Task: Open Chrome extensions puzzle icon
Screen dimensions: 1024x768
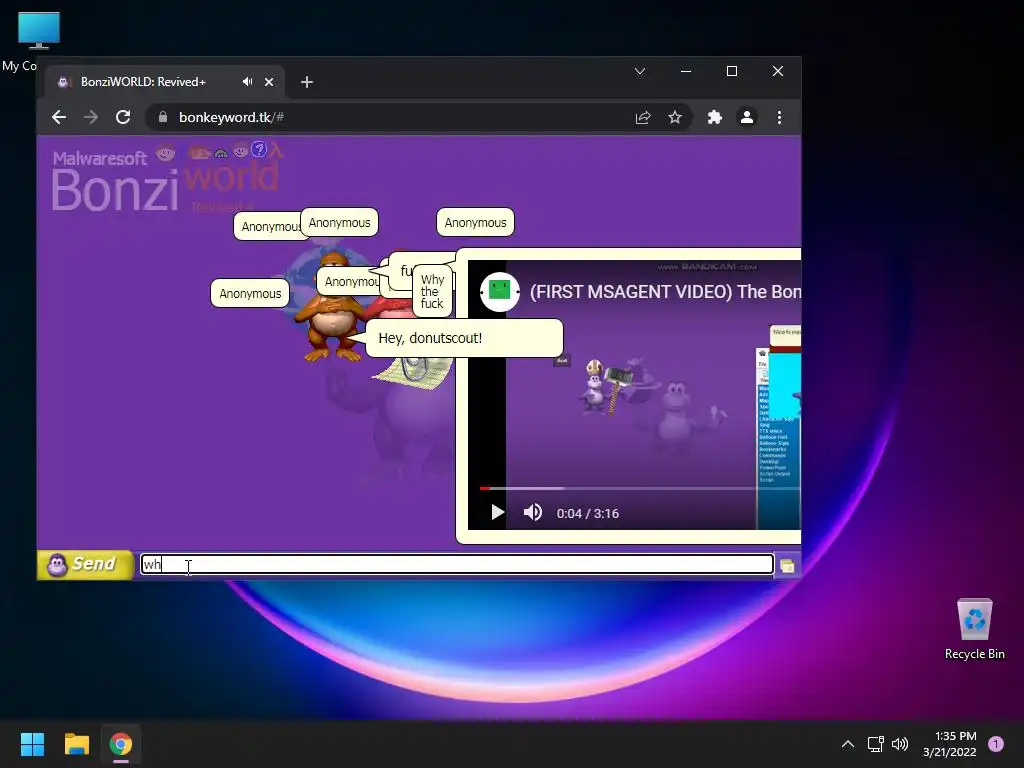Action: tap(714, 118)
